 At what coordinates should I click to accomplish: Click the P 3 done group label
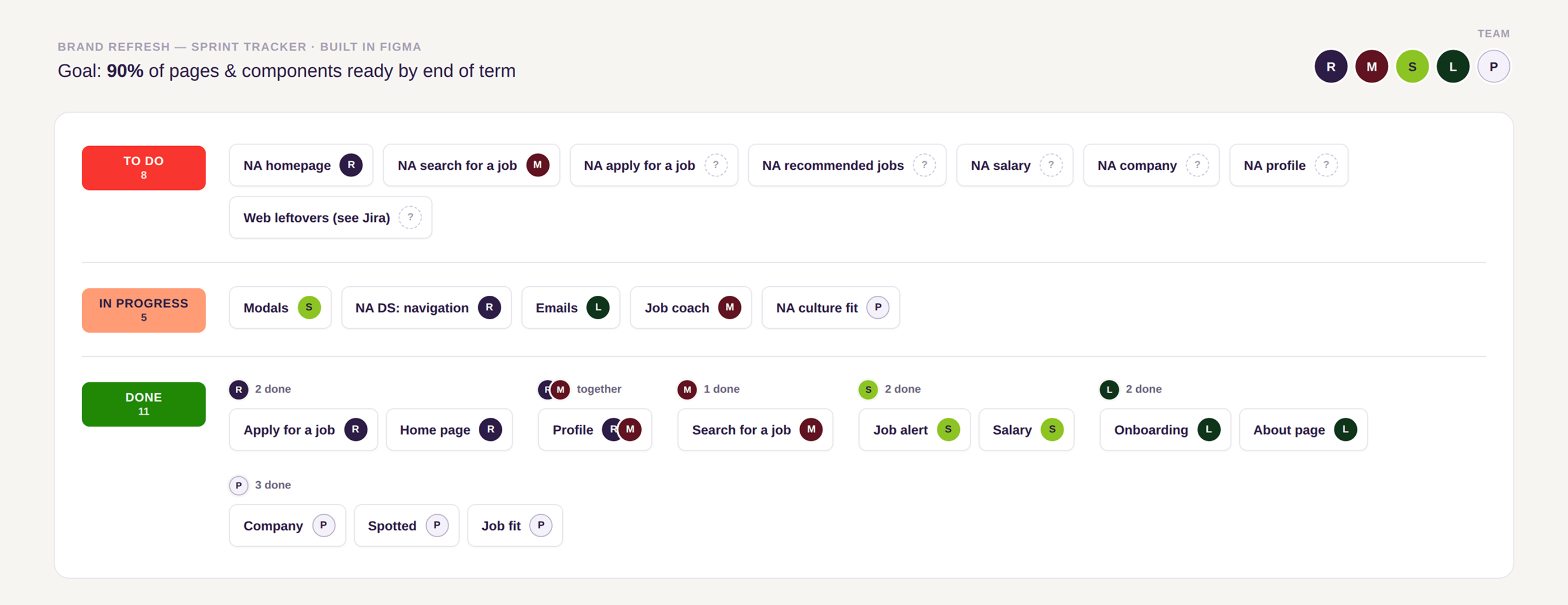pyautogui.click(x=260, y=485)
